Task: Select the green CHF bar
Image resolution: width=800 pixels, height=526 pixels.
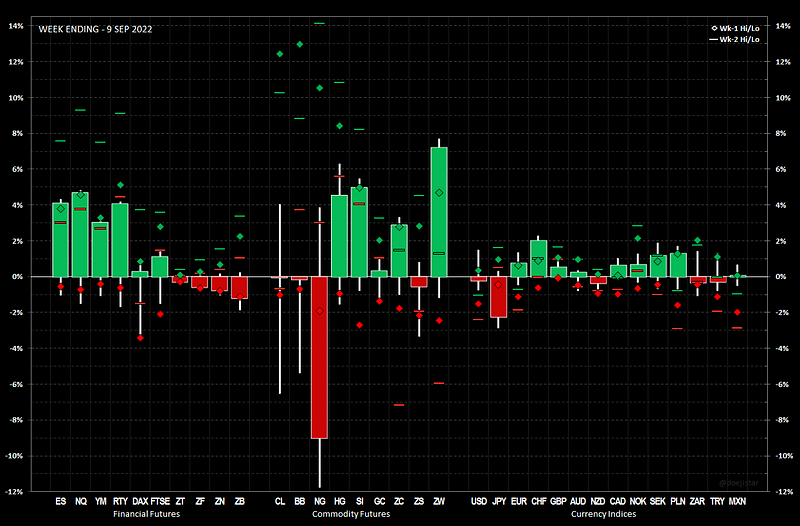Action: pyautogui.click(x=538, y=258)
